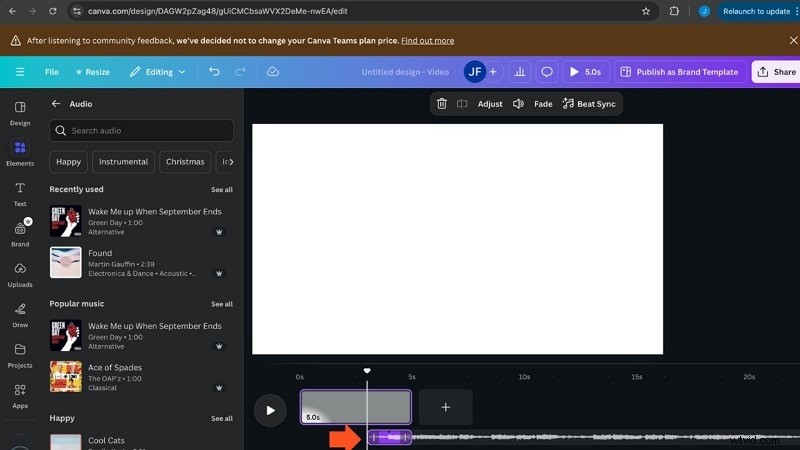Open the audio volume speaker icon
Image resolution: width=800 pixels, height=450 pixels.
tap(518, 104)
